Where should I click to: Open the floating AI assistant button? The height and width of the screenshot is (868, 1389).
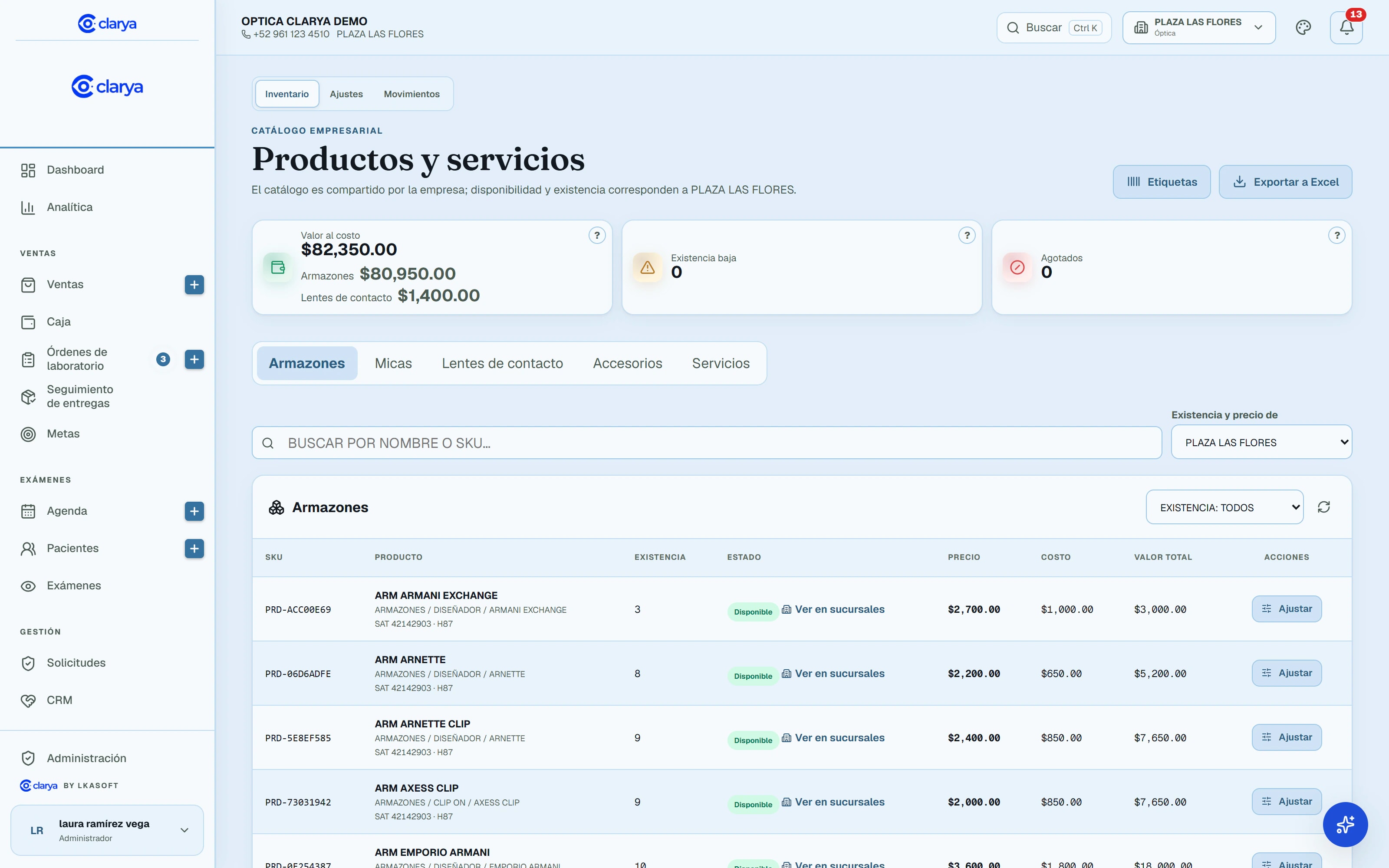coord(1345,824)
